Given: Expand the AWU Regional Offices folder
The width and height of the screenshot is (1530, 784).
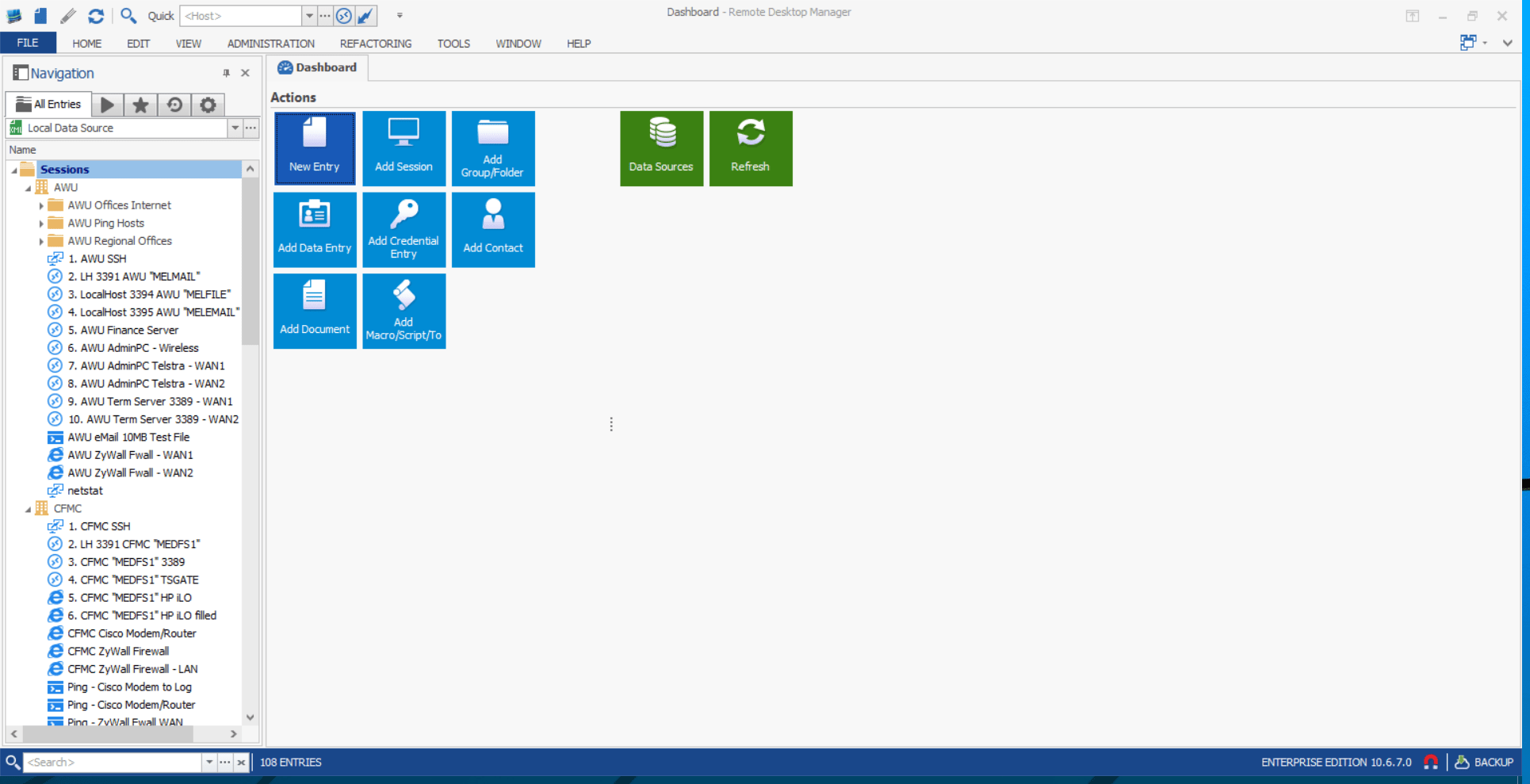Looking at the screenshot, I should tap(41, 241).
